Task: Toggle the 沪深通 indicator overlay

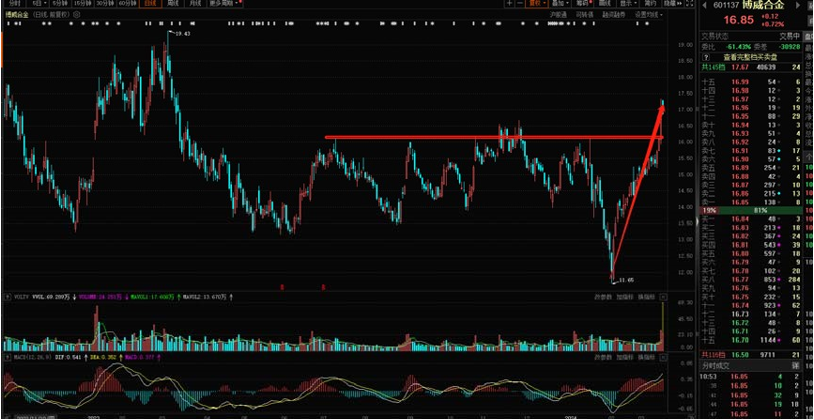Action: pyautogui.click(x=558, y=16)
